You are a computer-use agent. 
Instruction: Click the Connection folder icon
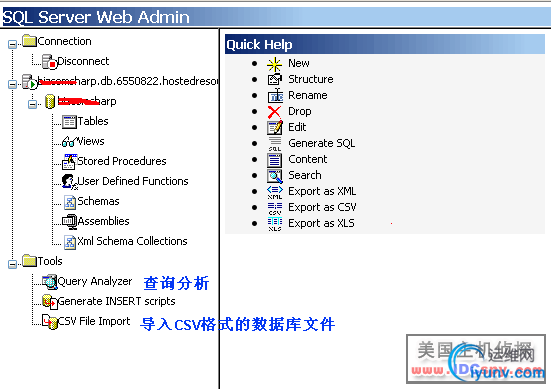[30, 40]
